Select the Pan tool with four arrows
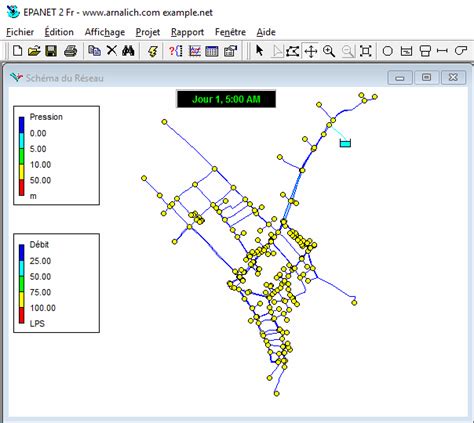 [x=311, y=51]
